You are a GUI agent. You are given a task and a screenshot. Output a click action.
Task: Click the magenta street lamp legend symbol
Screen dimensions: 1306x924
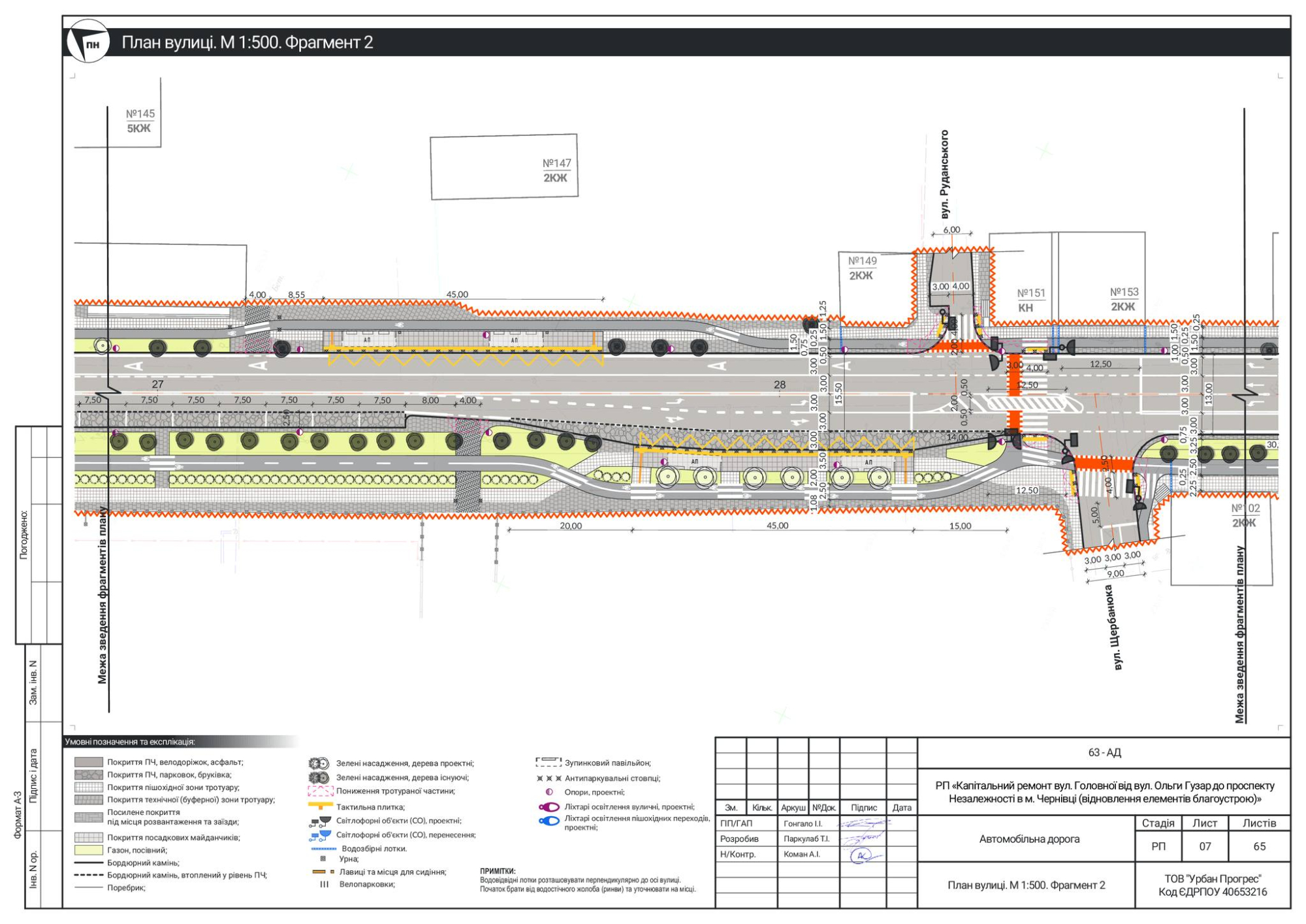click(x=549, y=807)
